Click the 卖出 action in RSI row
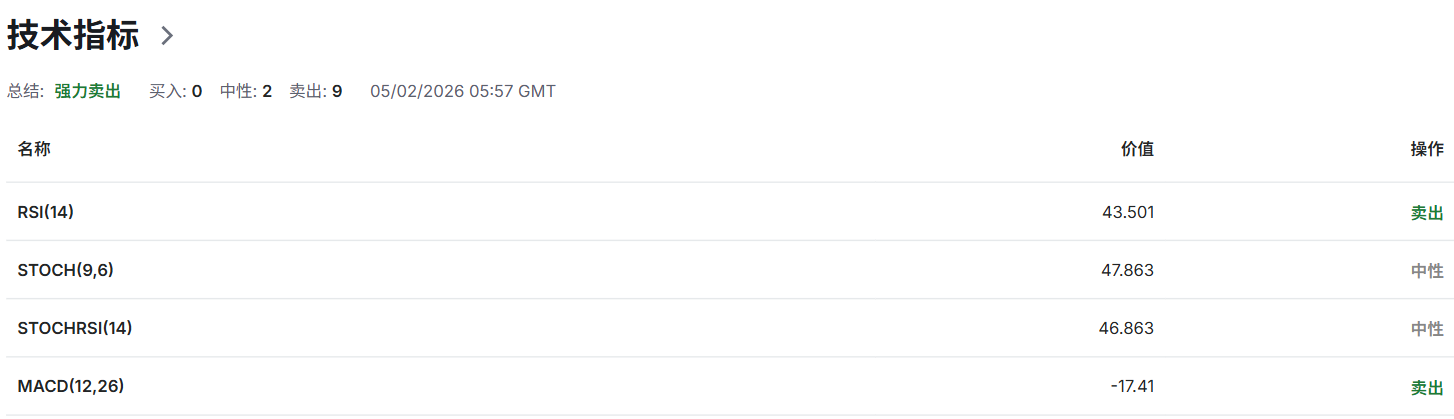The image size is (1454, 419). click(x=1427, y=213)
